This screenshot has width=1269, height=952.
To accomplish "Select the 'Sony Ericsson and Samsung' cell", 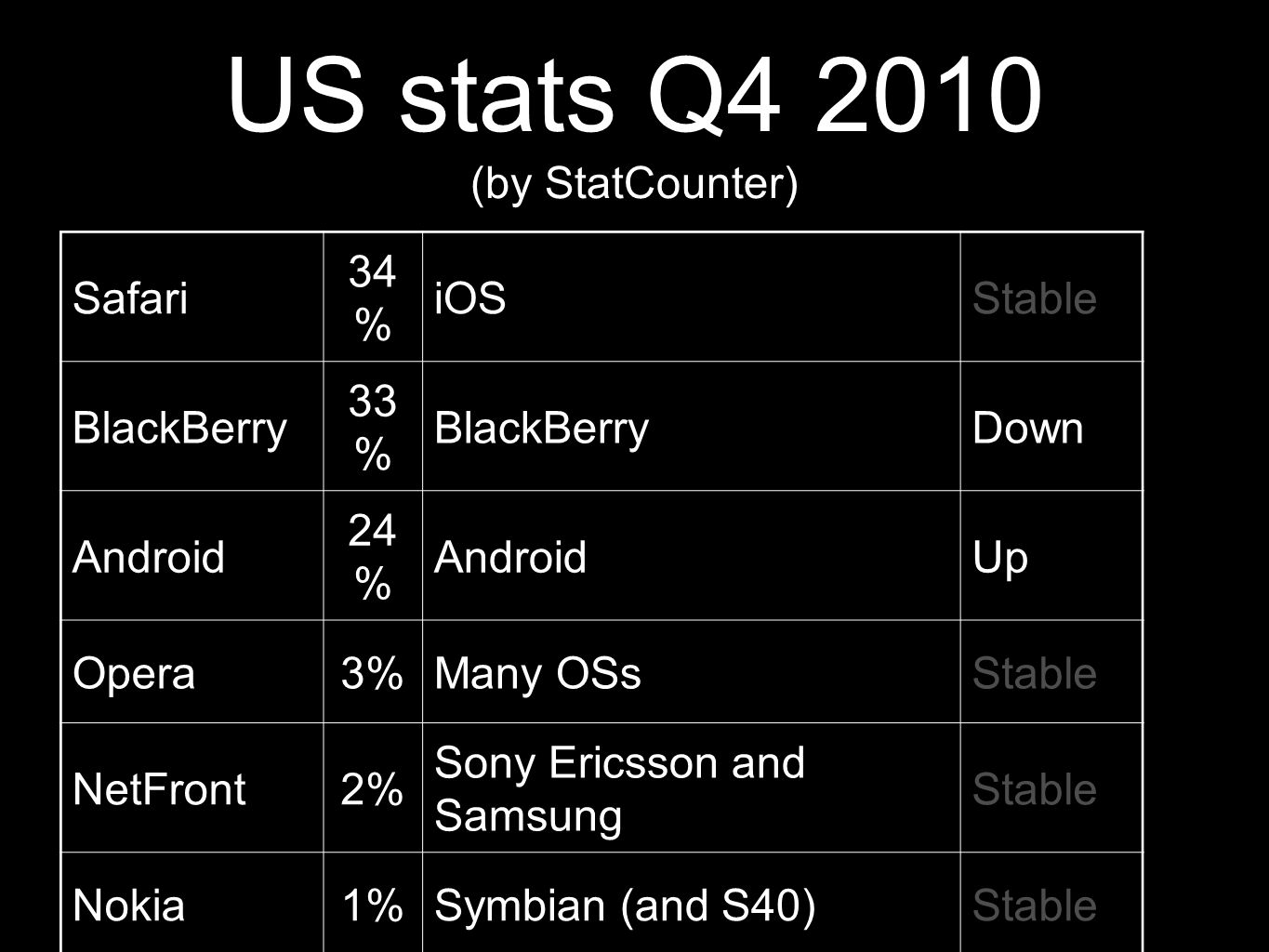I will pyautogui.click(x=691, y=787).
